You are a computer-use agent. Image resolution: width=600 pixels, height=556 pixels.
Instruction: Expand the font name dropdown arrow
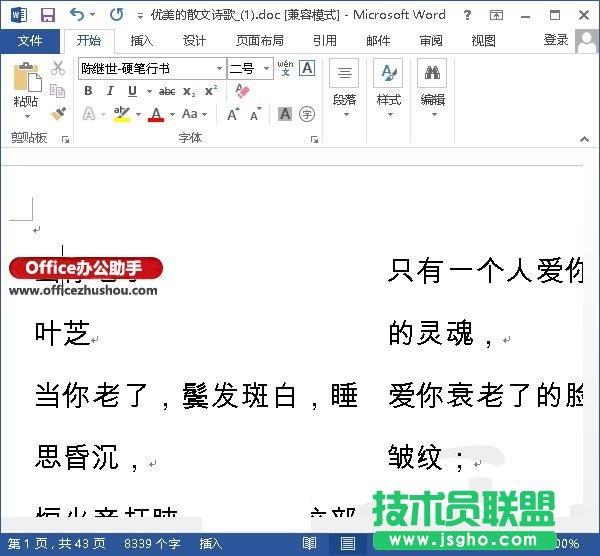(x=220, y=69)
